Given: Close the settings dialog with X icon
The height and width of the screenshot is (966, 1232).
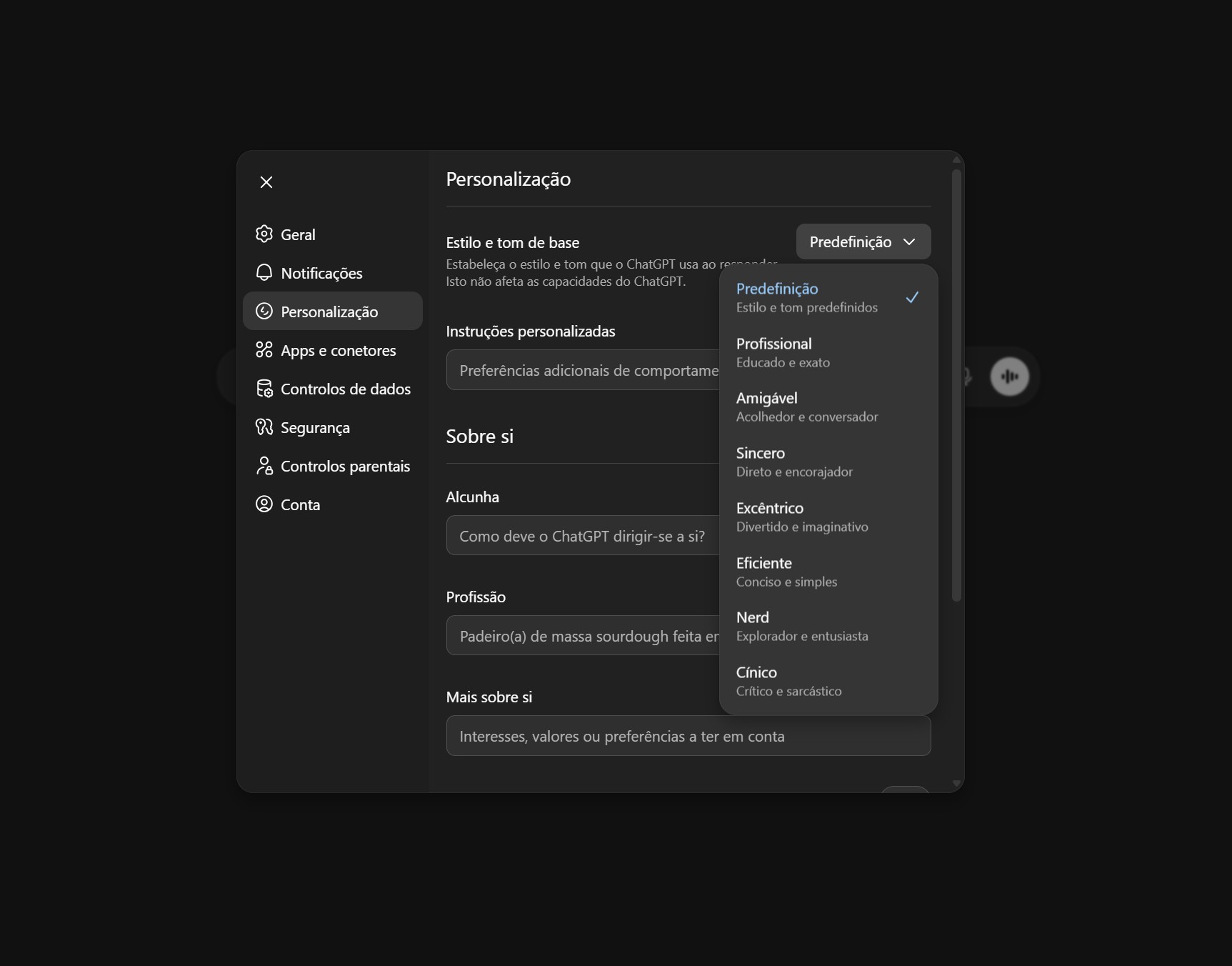Looking at the screenshot, I should pos(266,182).
